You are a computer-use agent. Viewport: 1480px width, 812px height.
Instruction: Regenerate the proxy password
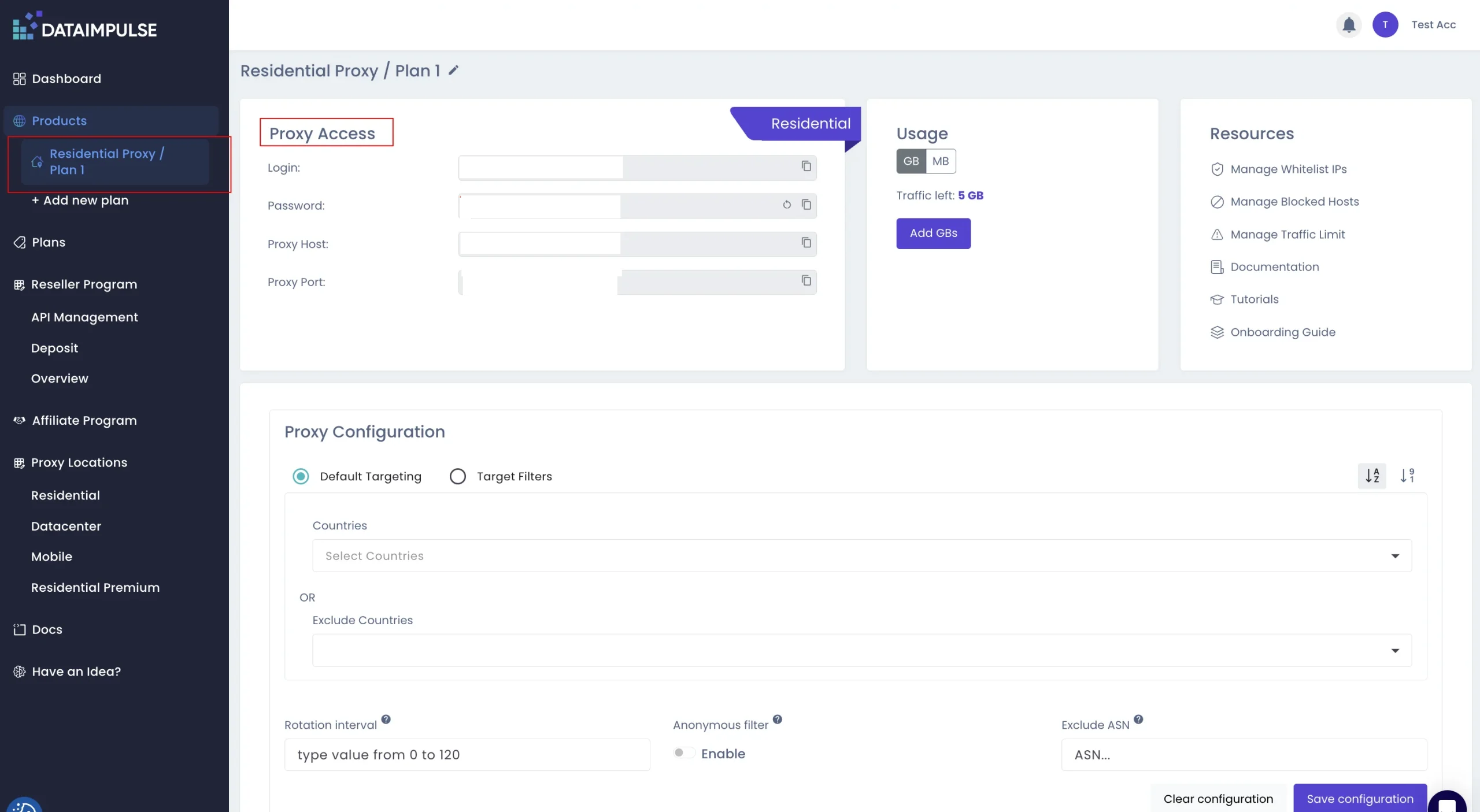787,205
